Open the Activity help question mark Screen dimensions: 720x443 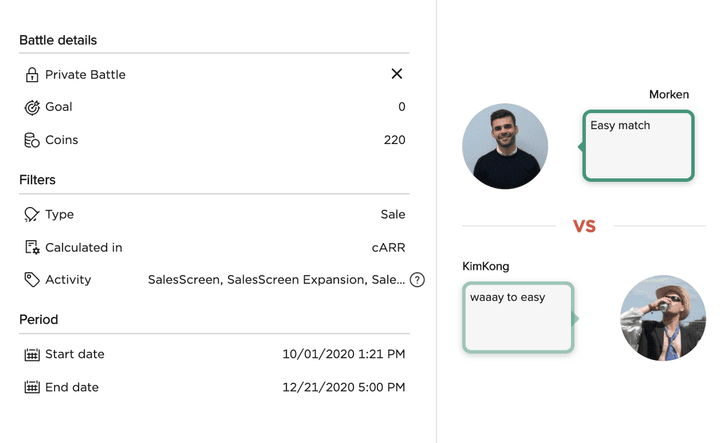[x=417, y=280]
